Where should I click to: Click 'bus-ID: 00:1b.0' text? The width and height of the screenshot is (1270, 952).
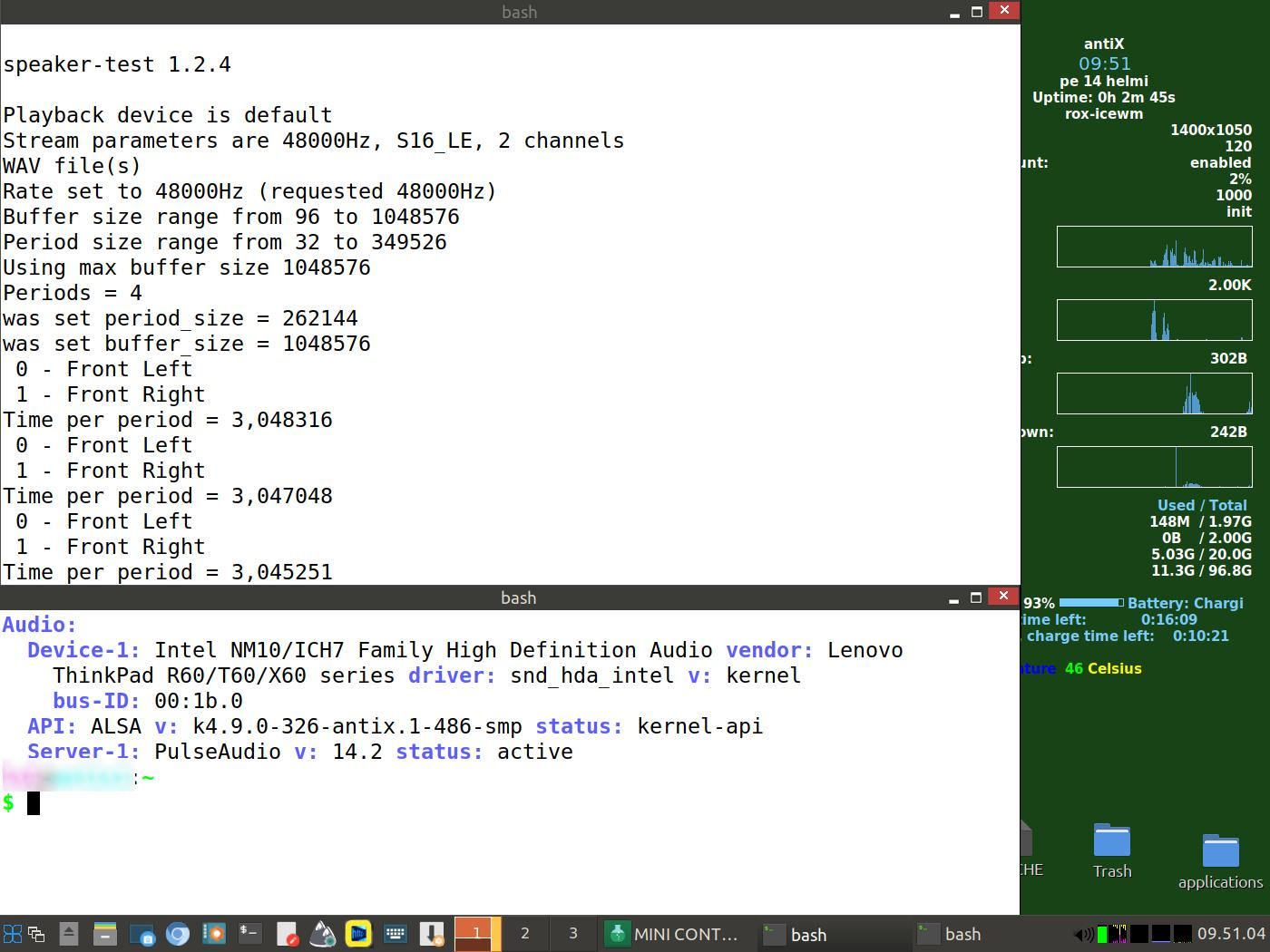click(148, 701)
